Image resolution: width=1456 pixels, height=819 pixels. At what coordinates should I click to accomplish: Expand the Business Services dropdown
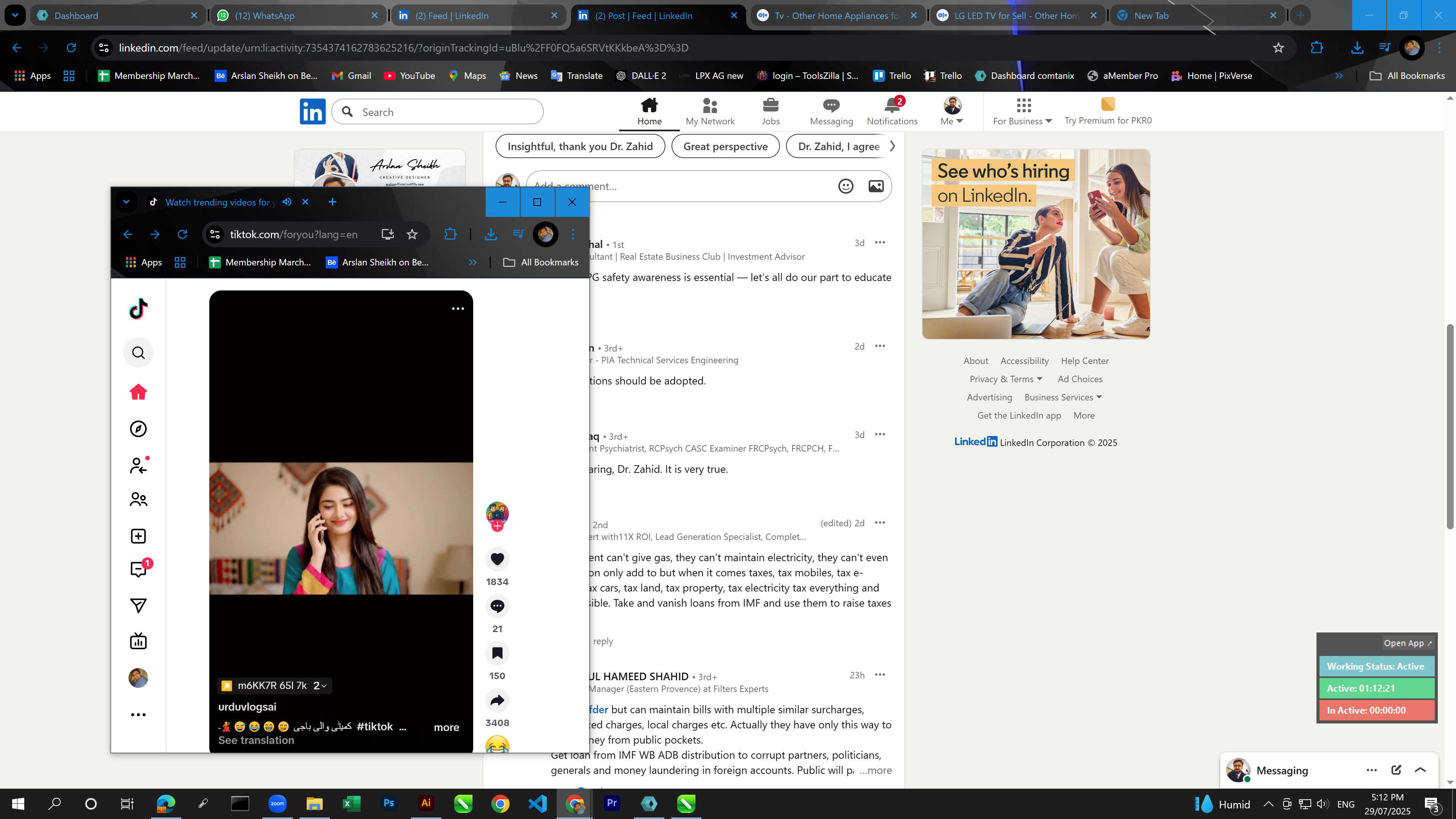point(1063,397)
